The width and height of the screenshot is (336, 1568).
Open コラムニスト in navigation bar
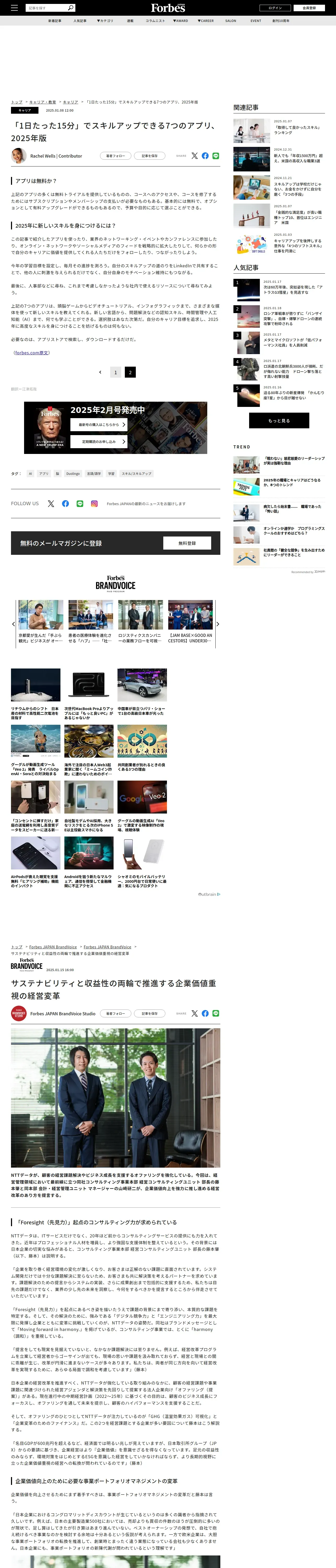155,21
